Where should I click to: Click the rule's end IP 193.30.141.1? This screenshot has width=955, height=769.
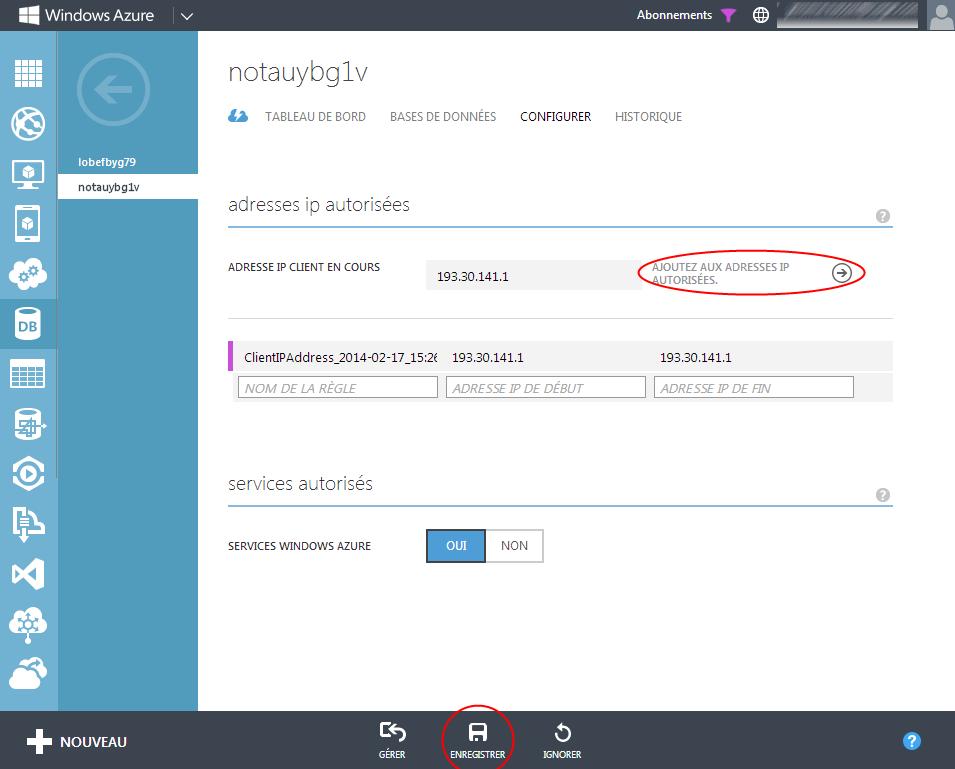pos(696,357)
